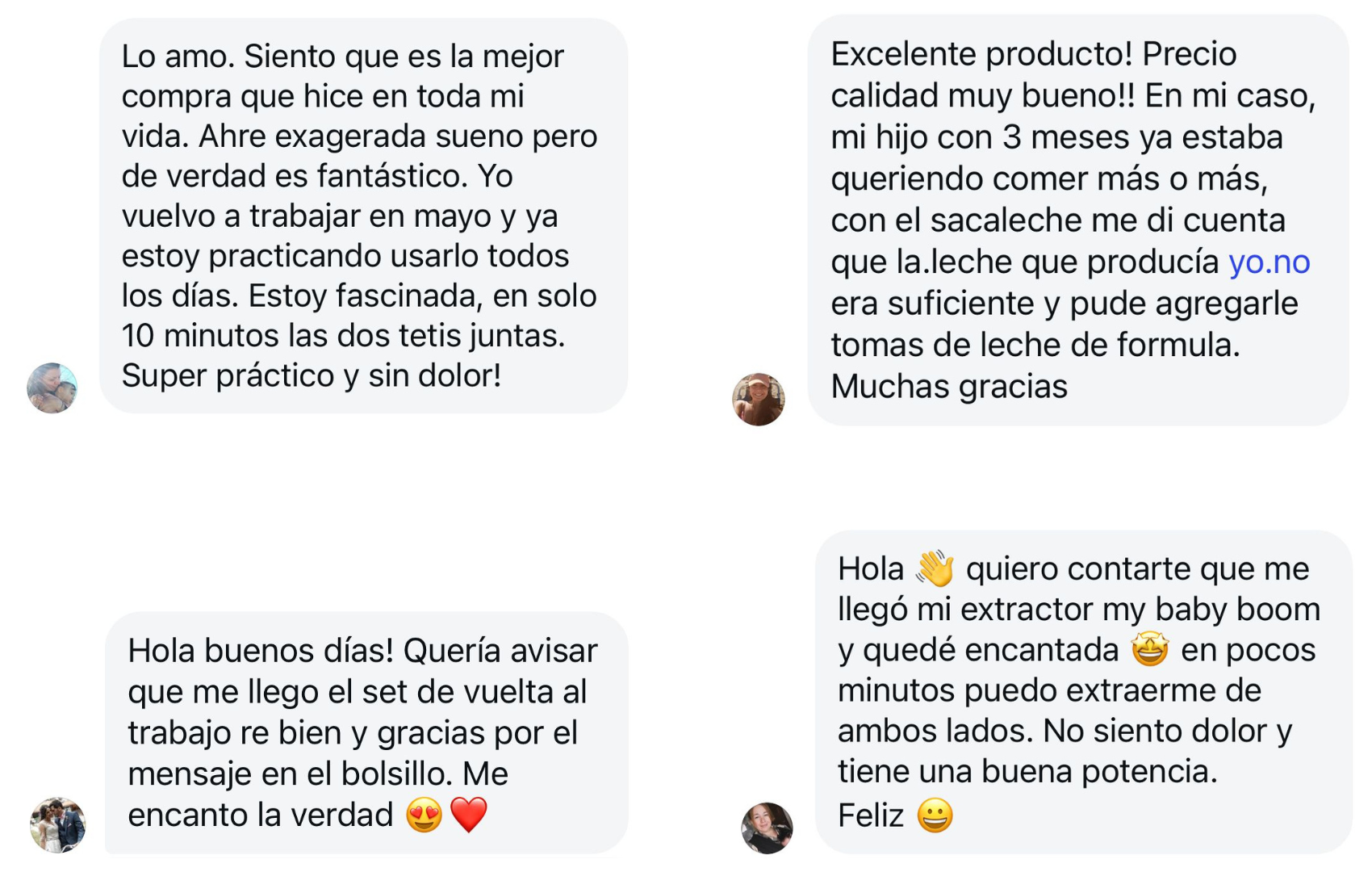This screenshot has width=1372, height=872.
Task: Click the star-struck emoji after "encantada"
Action: click(1149, 650)
